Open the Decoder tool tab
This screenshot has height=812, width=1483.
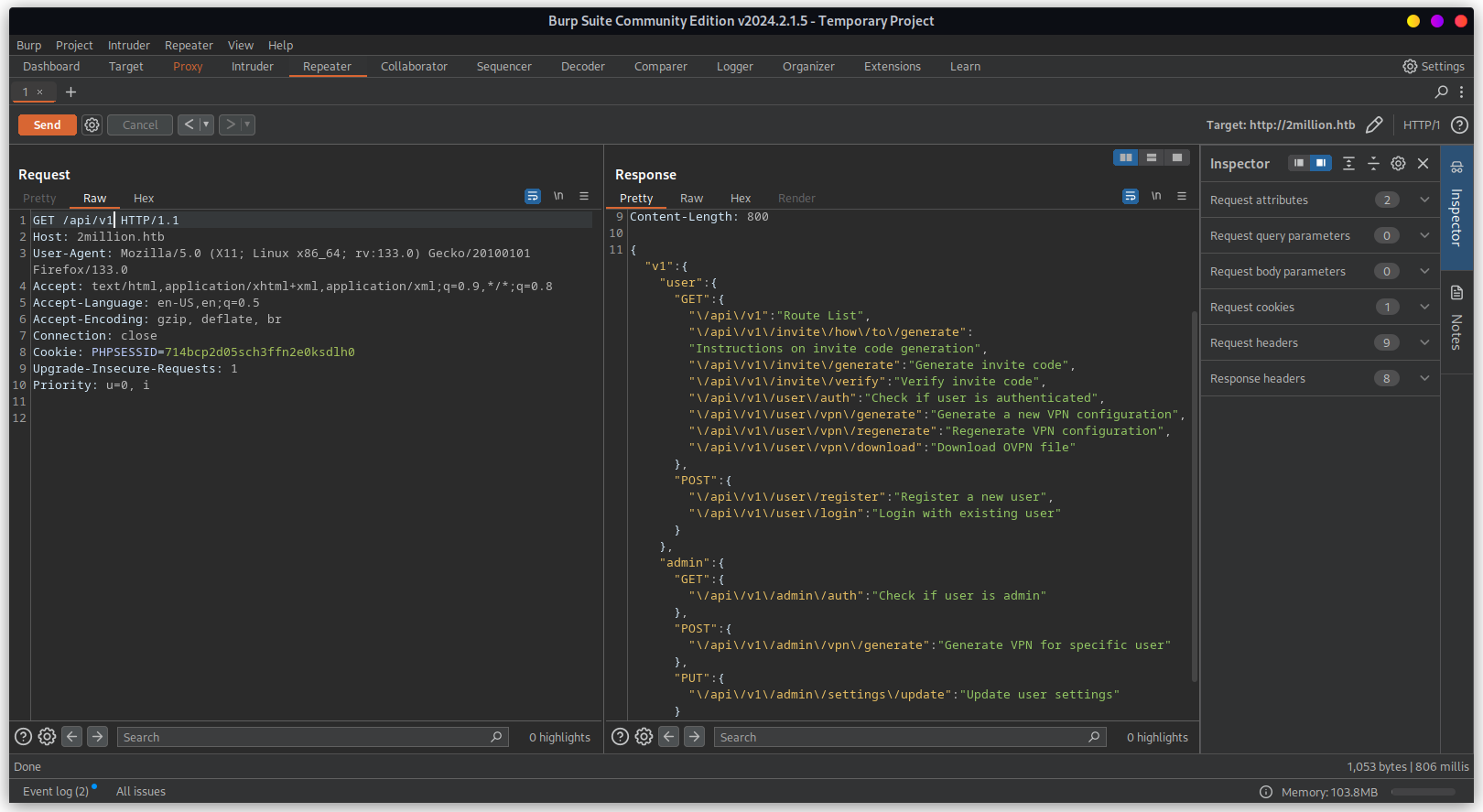[x=583, y=66]
